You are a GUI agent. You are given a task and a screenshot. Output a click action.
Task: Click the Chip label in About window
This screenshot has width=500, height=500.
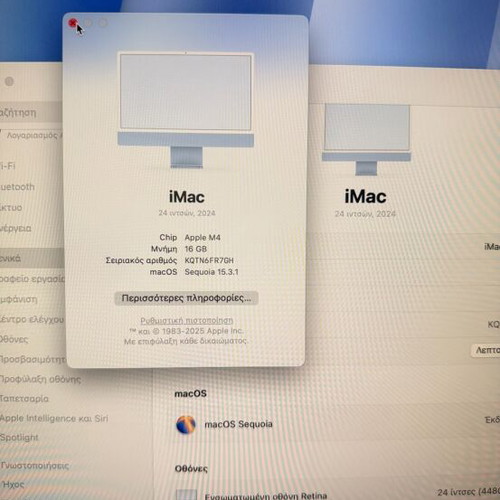tap(168, 238)
